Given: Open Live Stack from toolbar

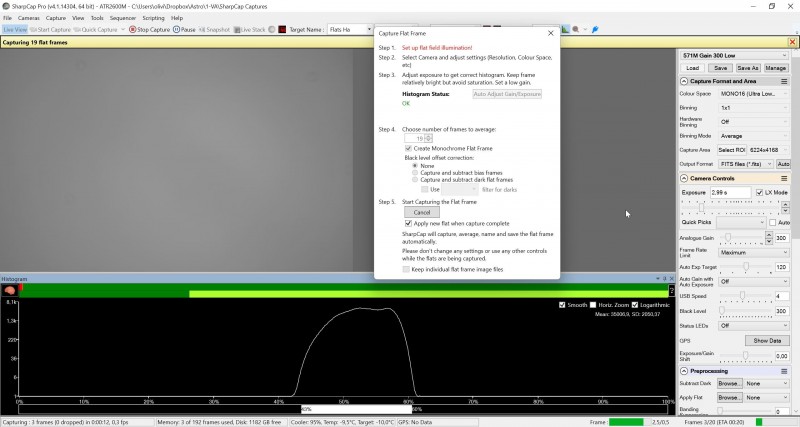Looking at the screenshot, I should [x=249, y=30].
